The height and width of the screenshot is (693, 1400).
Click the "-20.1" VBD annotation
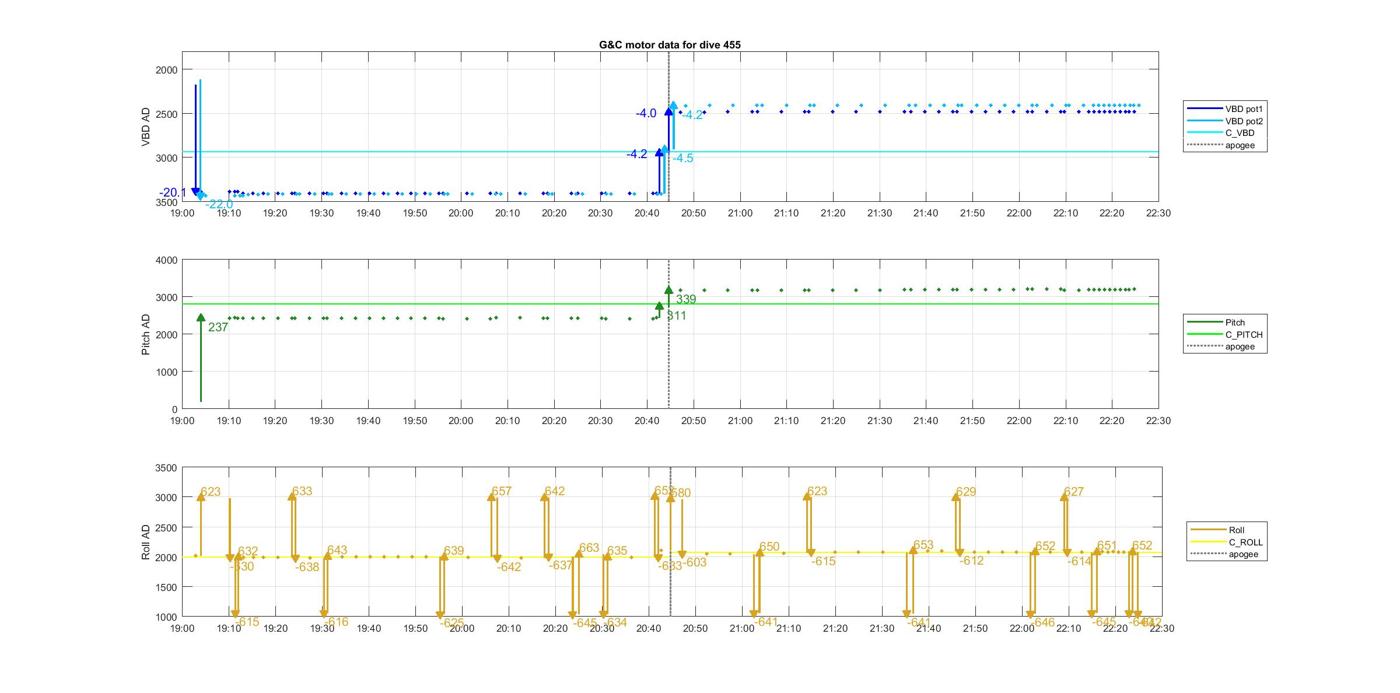point(174,192)
